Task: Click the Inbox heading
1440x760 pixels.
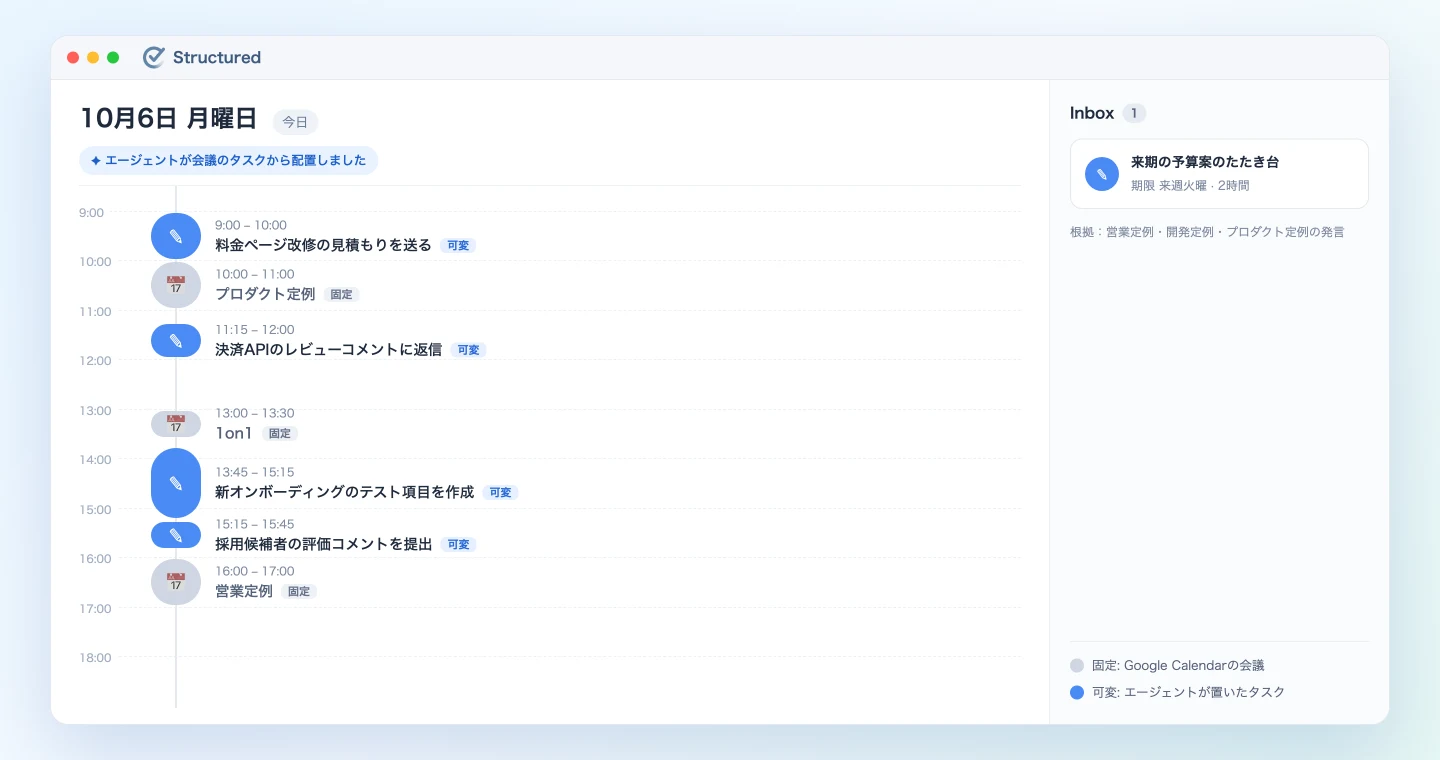Action: 1092,113
